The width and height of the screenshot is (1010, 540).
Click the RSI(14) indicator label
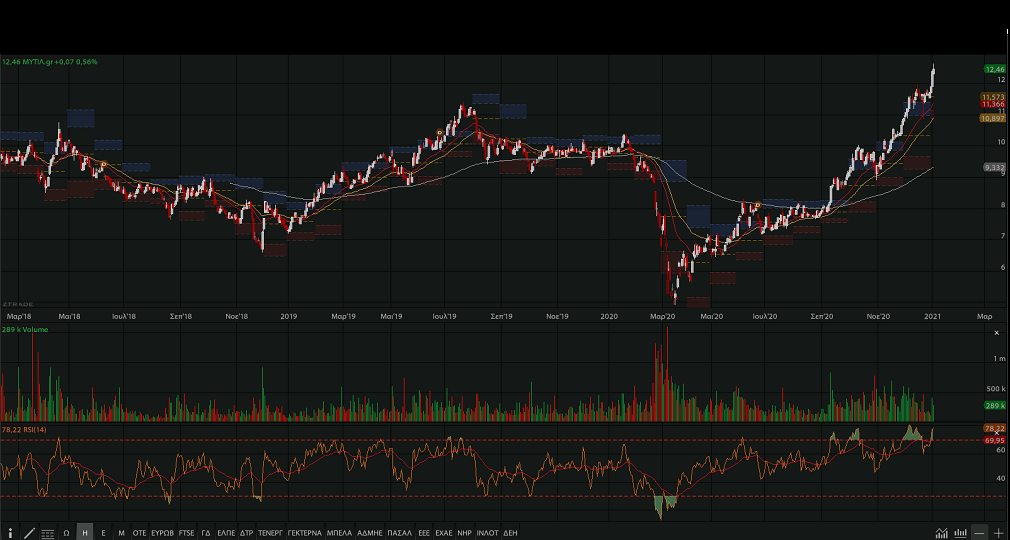click(24, 429)
